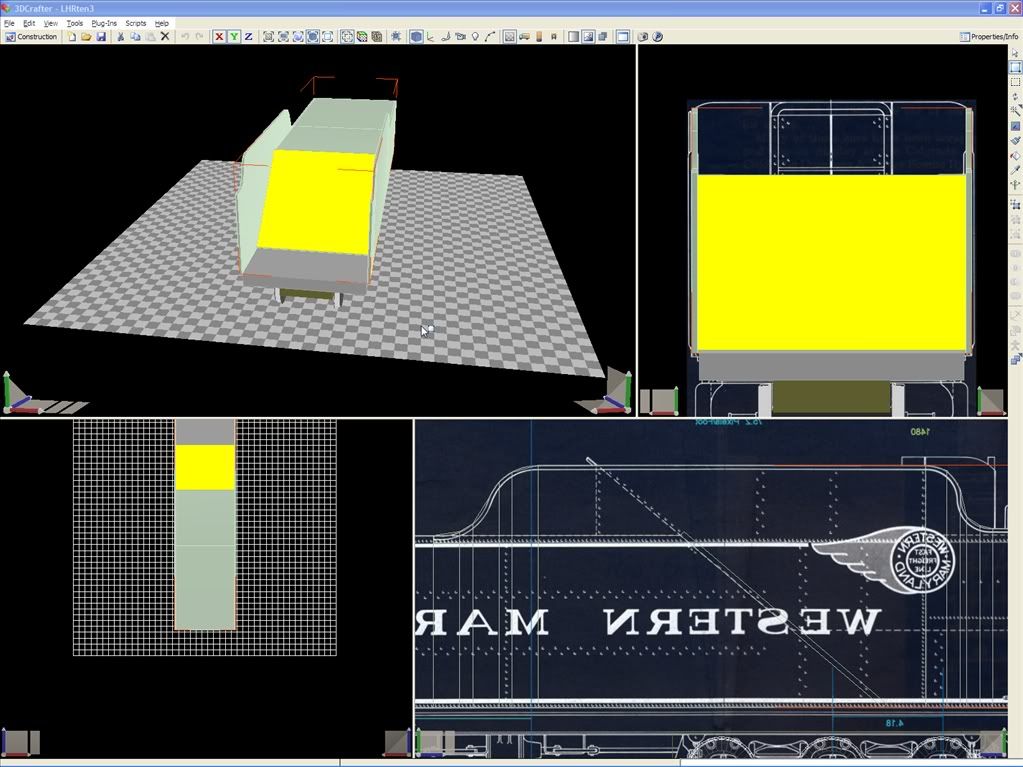Click the overlapping squares icon
Viewport: 1023px width, 767px height.
pos(603,37)
